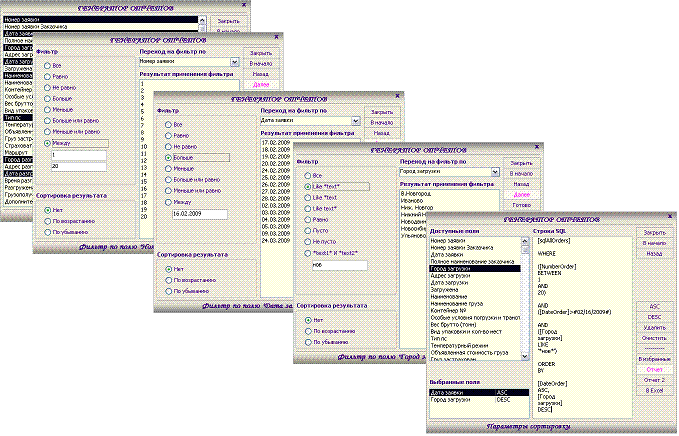
Task: Select Больше radio in Дата заявки filter window
Action: 168,158
